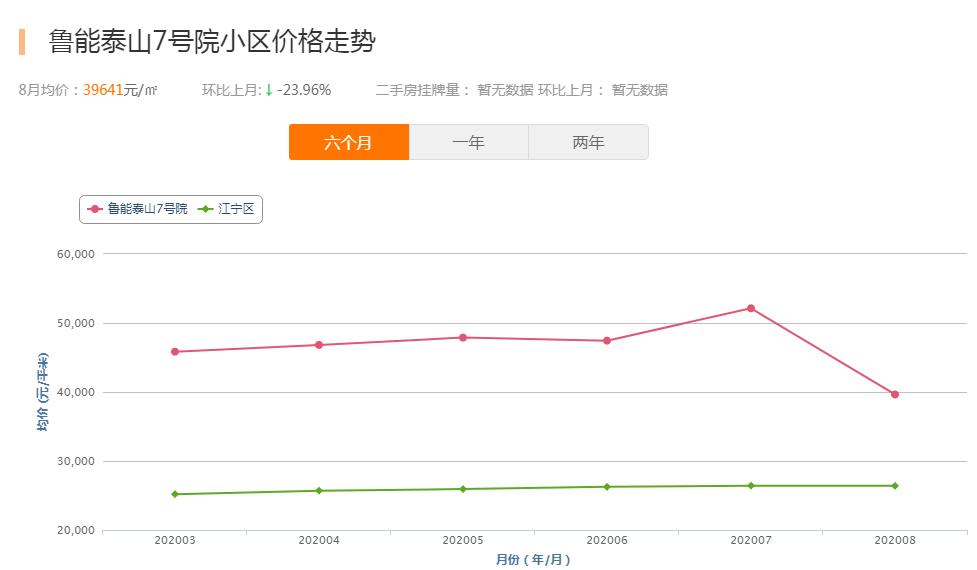Click the 40,000 y-axis label
This screenshot has height=570, width=977.
pyautogui.click(x=76, y=392)
